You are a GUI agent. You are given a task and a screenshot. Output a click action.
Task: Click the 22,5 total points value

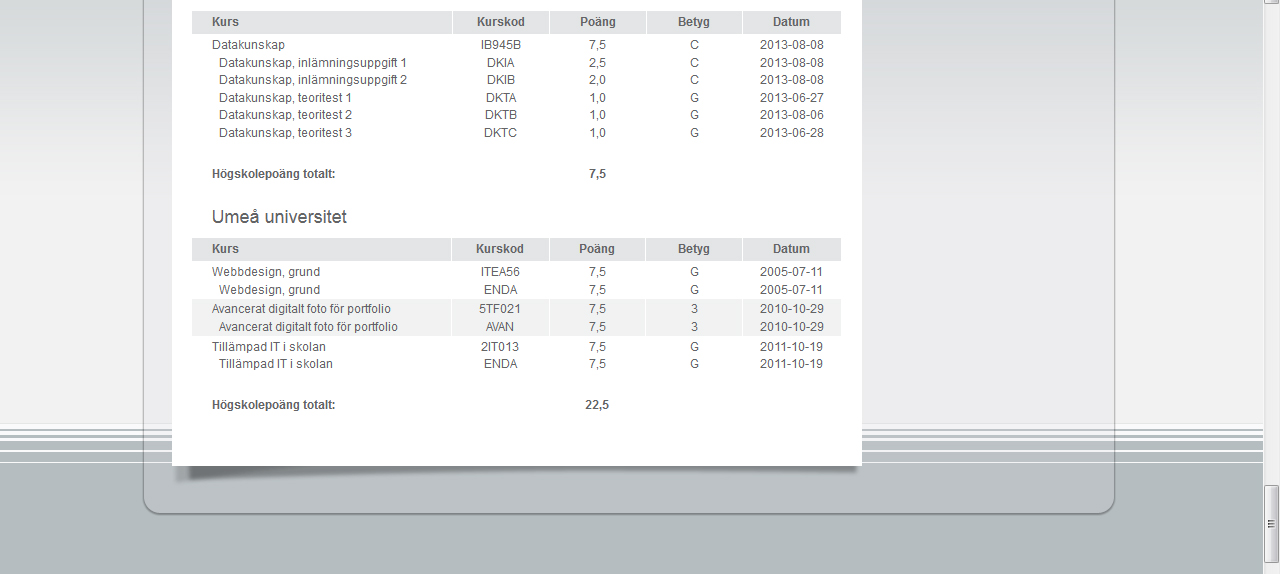[597, 405]
